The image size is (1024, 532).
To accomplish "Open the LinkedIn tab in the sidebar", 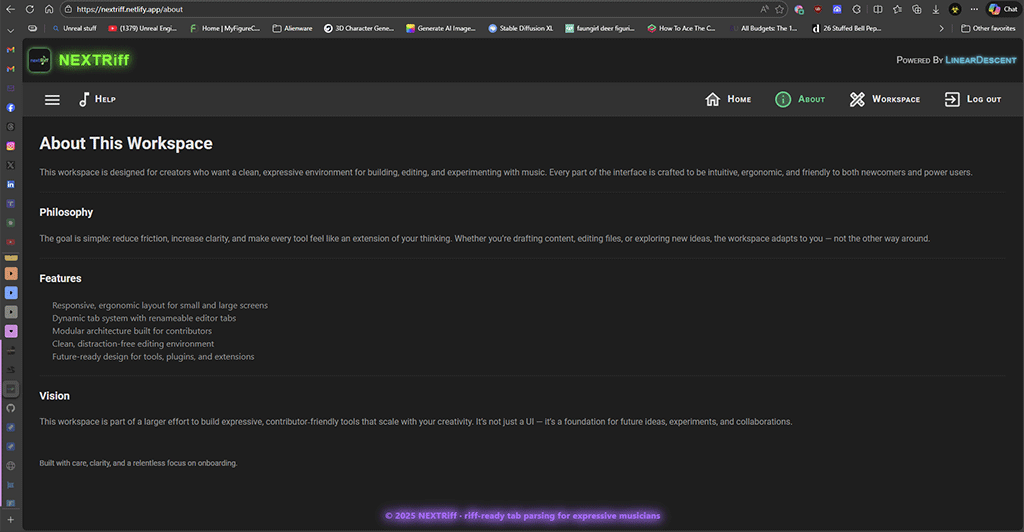I will (x=11, y=185).
